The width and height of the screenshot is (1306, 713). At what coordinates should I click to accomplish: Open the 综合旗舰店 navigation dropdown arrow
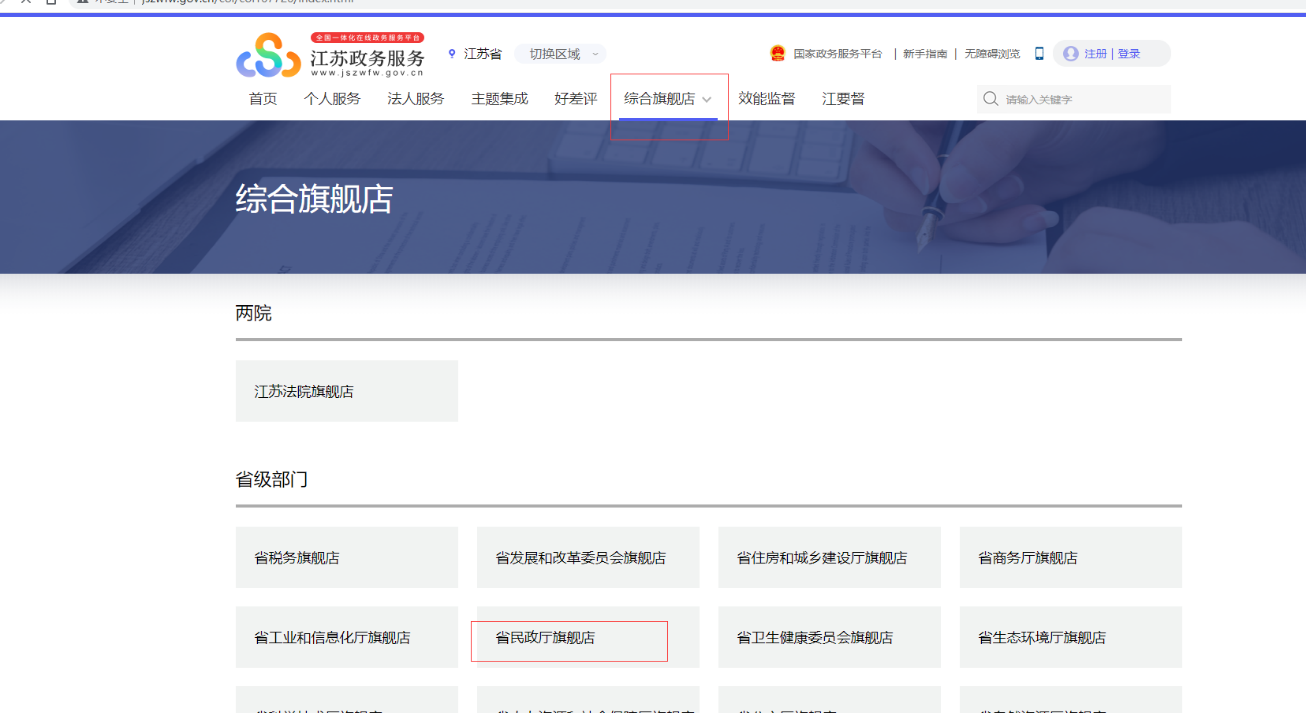pyautogui.click(x=708, y=100)
